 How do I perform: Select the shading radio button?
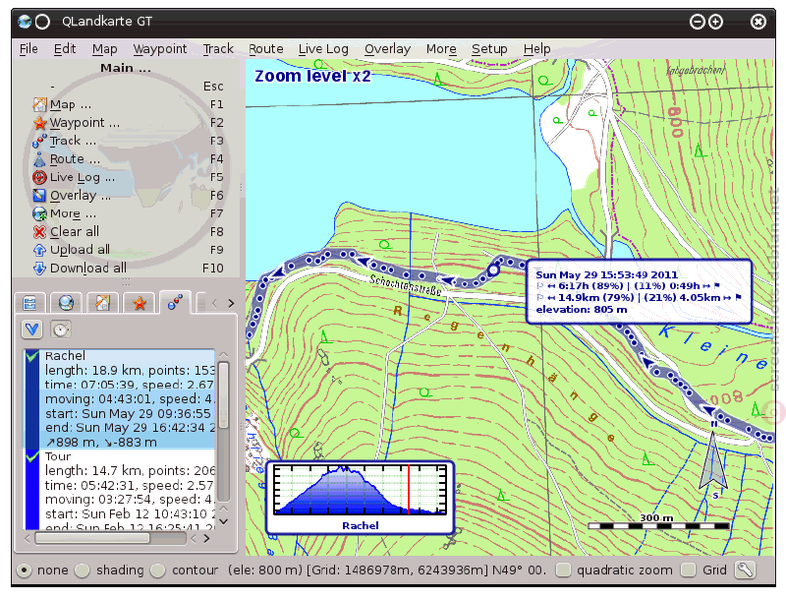(82, 570)
